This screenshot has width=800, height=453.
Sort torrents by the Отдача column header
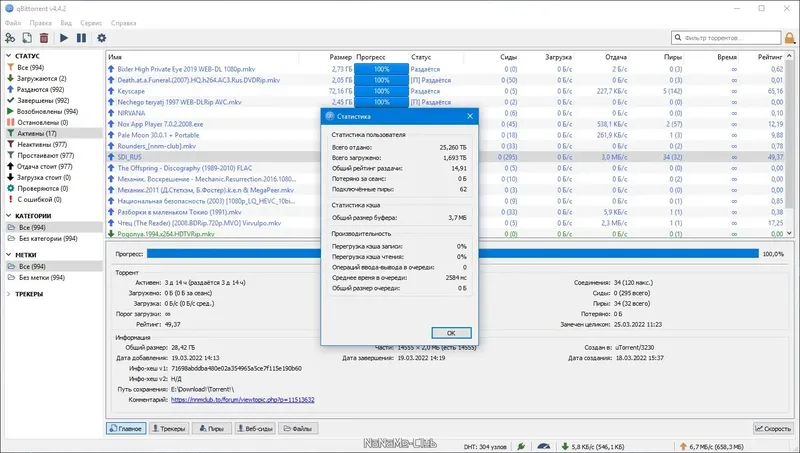[x=616, y=57]
